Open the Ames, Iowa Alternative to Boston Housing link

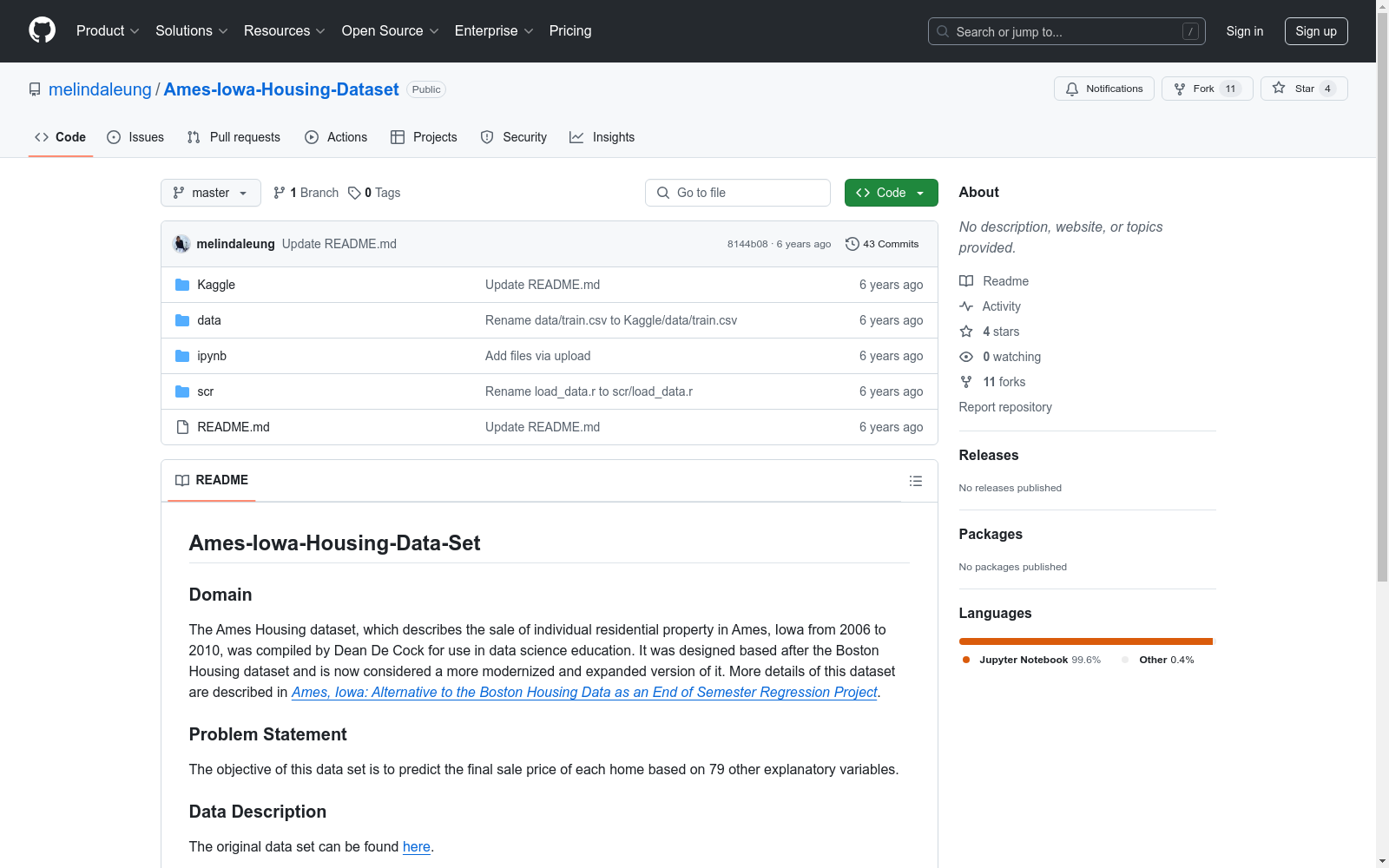(x=584, y=692)
